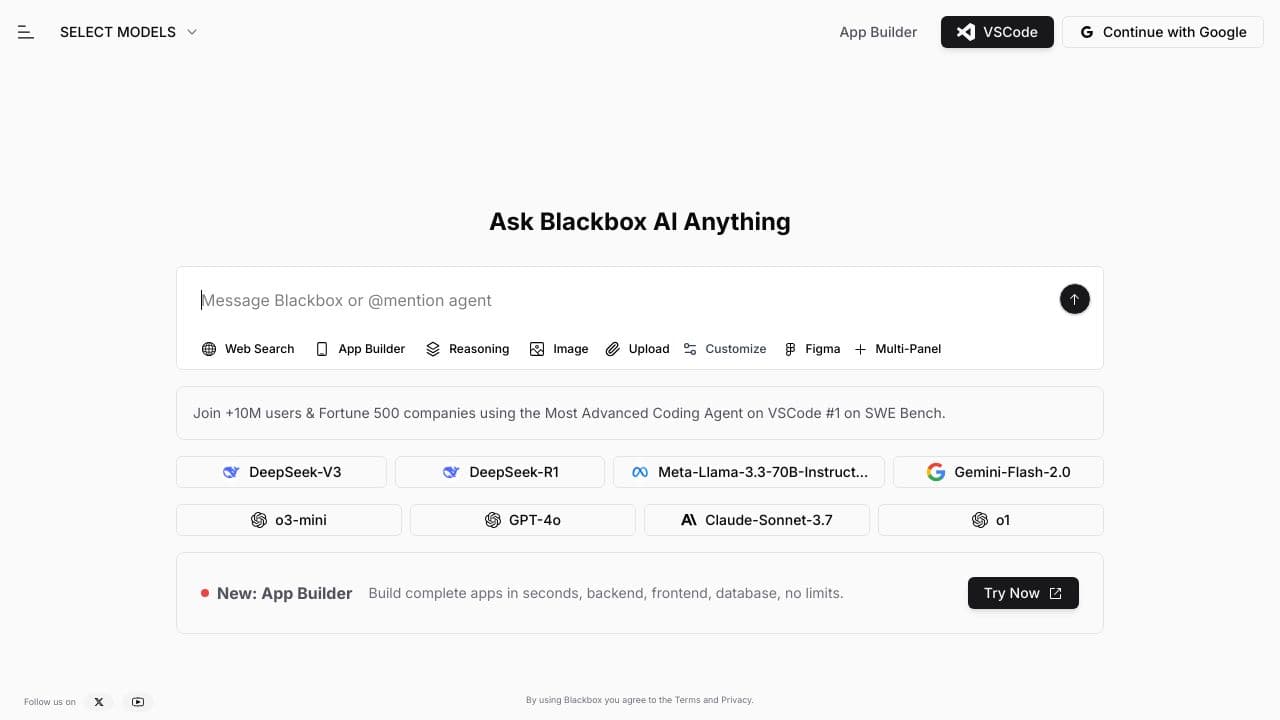Open the Privacy link in footer
1280x720 pixels.
[735, 700]
